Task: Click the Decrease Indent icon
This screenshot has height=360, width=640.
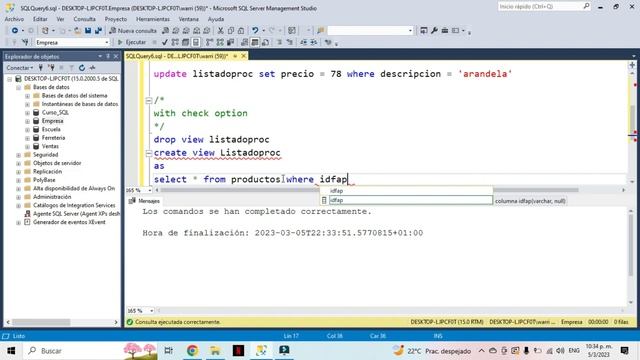Action: 304,42
